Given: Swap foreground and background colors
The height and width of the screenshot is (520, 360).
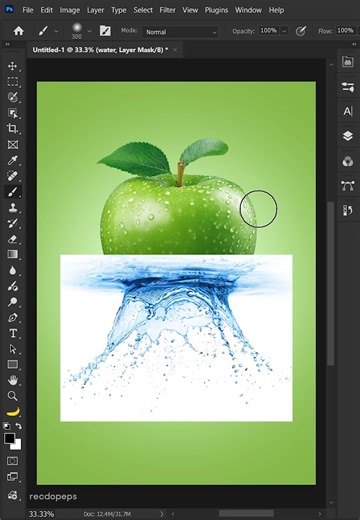Looking at the screenshot, I should (x=19, y=426).
